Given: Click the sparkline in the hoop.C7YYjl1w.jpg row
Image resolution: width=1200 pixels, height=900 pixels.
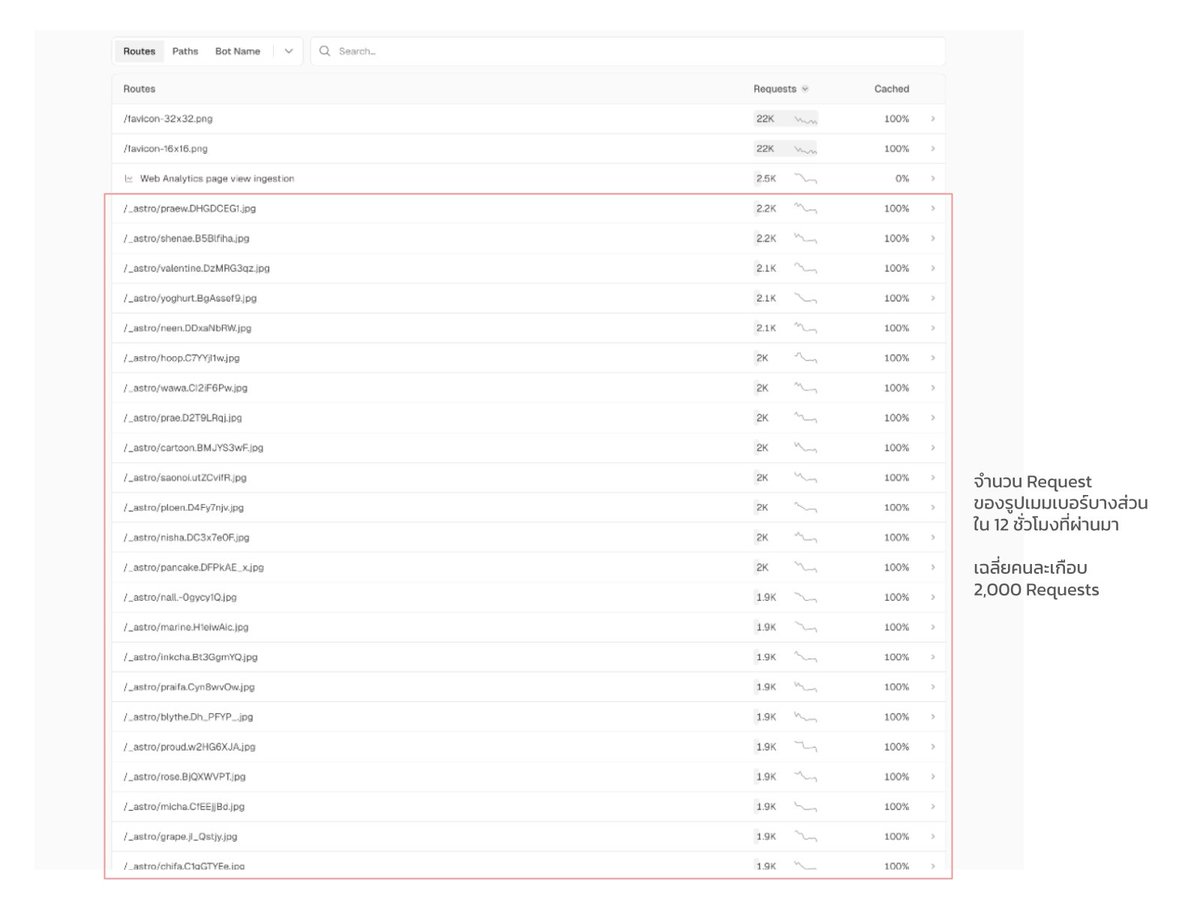Looking at the screenshot, I should 806,358.
